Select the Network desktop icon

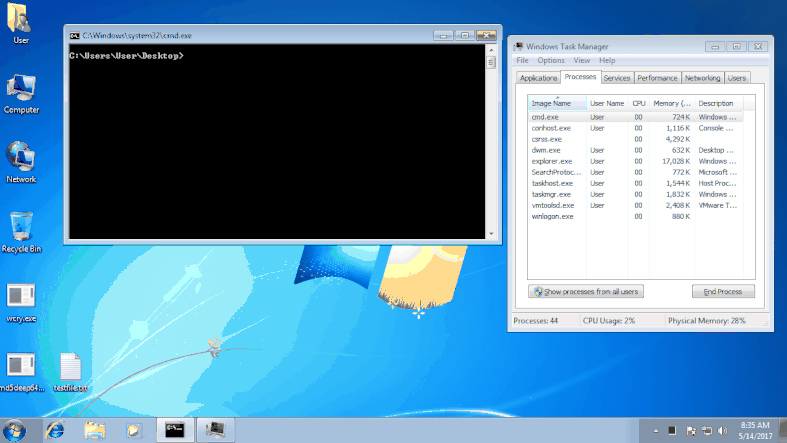click(x=21, y=163)
